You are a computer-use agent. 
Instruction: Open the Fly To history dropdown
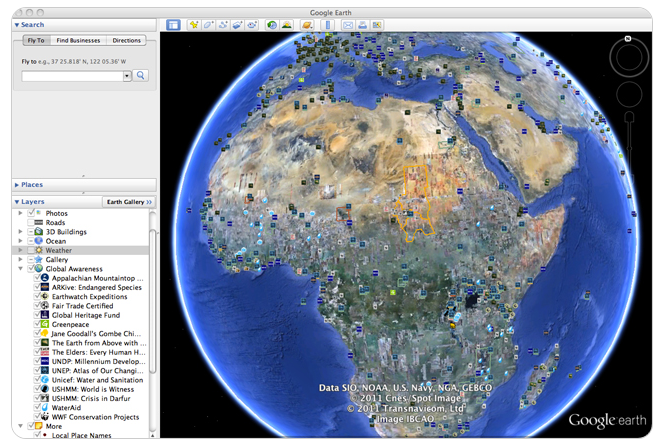click(x=127, y=75)
